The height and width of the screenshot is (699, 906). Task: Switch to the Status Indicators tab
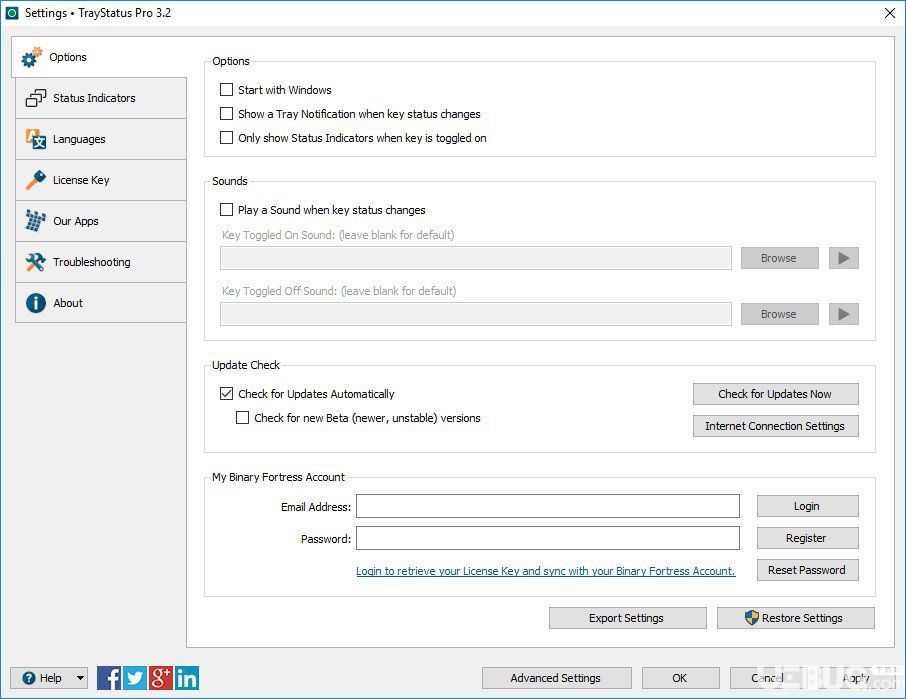101,98
